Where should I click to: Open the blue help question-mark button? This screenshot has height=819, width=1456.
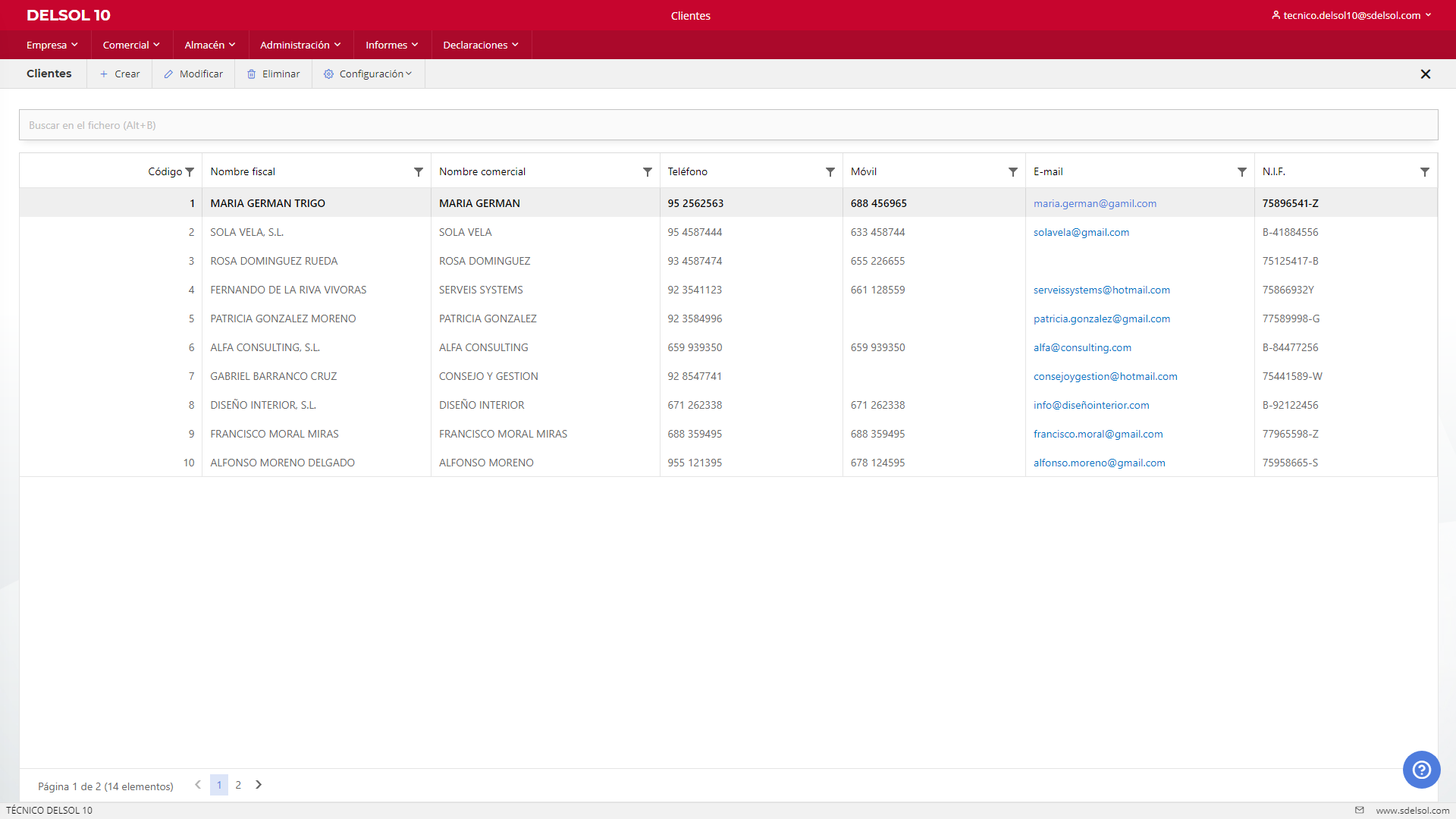[1421, 770]
